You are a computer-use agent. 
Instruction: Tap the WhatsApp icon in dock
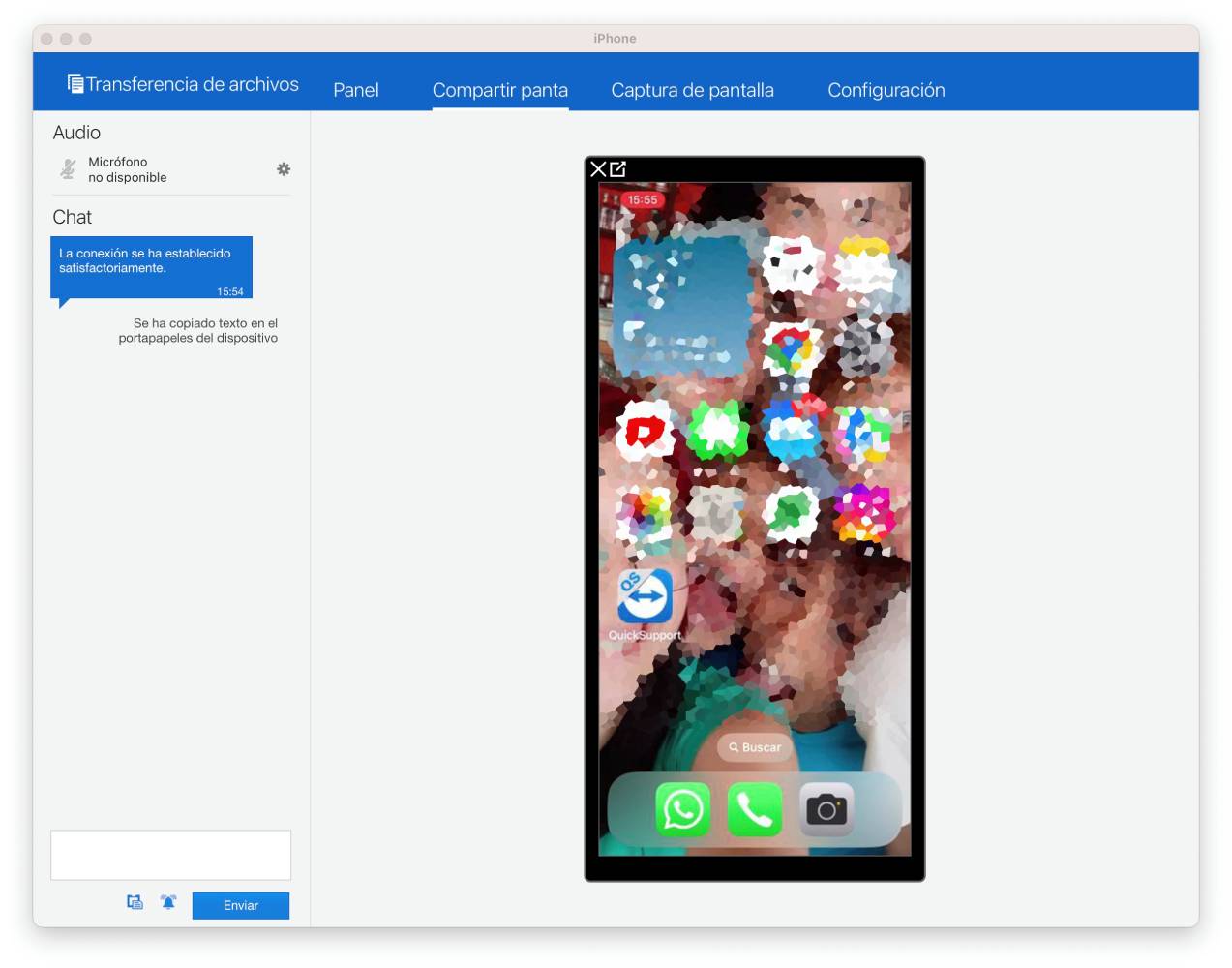(x=682, y=809)
